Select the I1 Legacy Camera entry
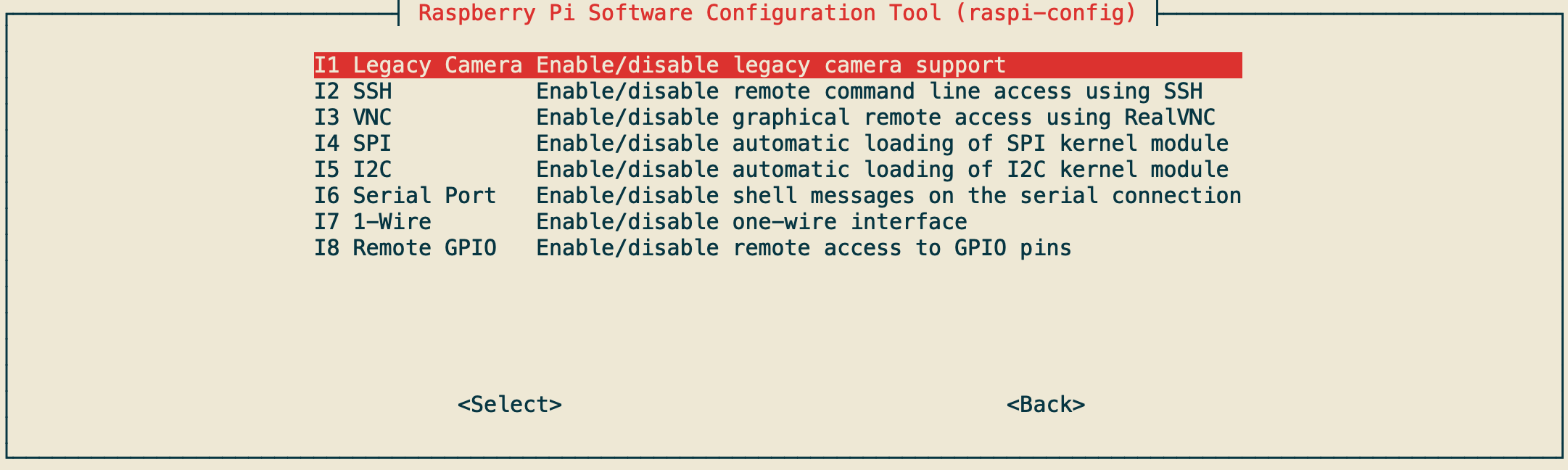The width and height of the screenshot is (1568, 470). click(x=777, y=65)
